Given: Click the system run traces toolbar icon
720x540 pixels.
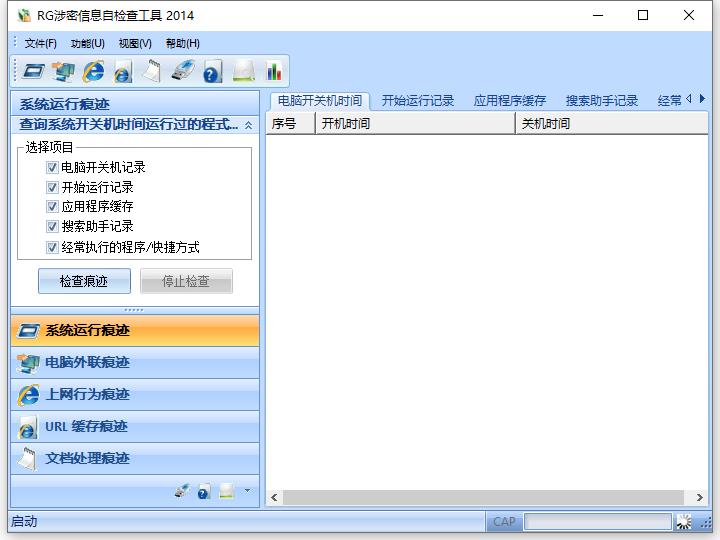Looking at the screenshot, I should (x=34, y=72).
